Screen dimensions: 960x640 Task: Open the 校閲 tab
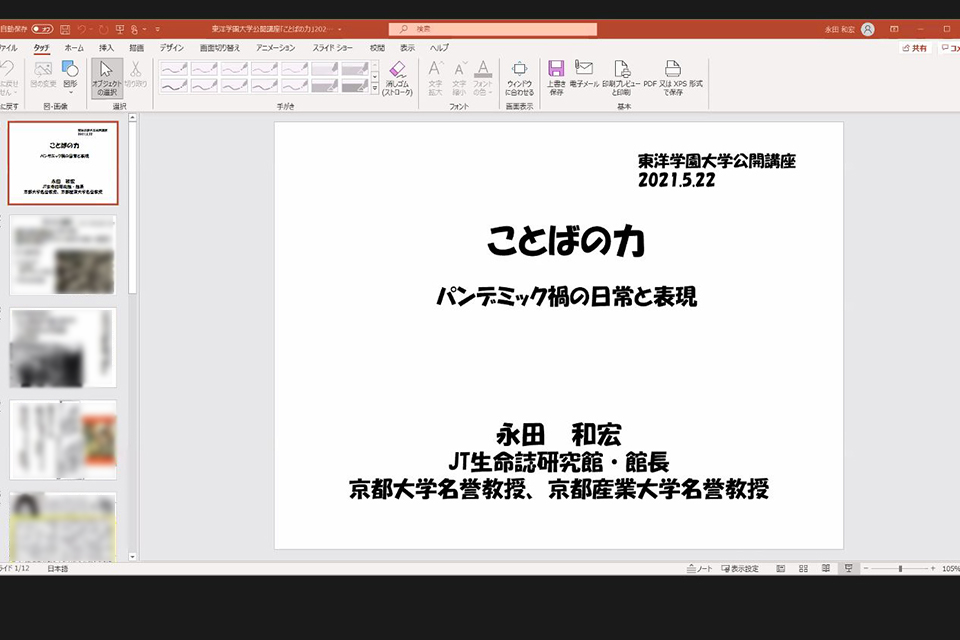pyautogui.click(x=377, y=48)
